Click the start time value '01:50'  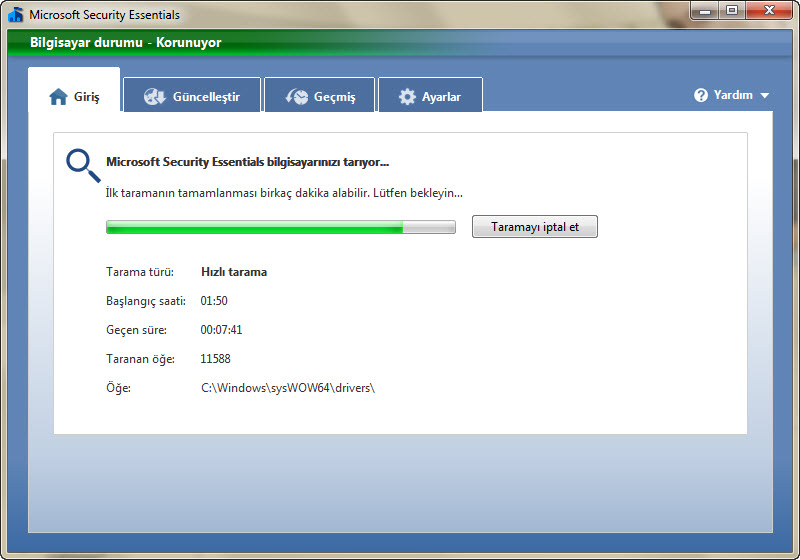tap(214, 301)
